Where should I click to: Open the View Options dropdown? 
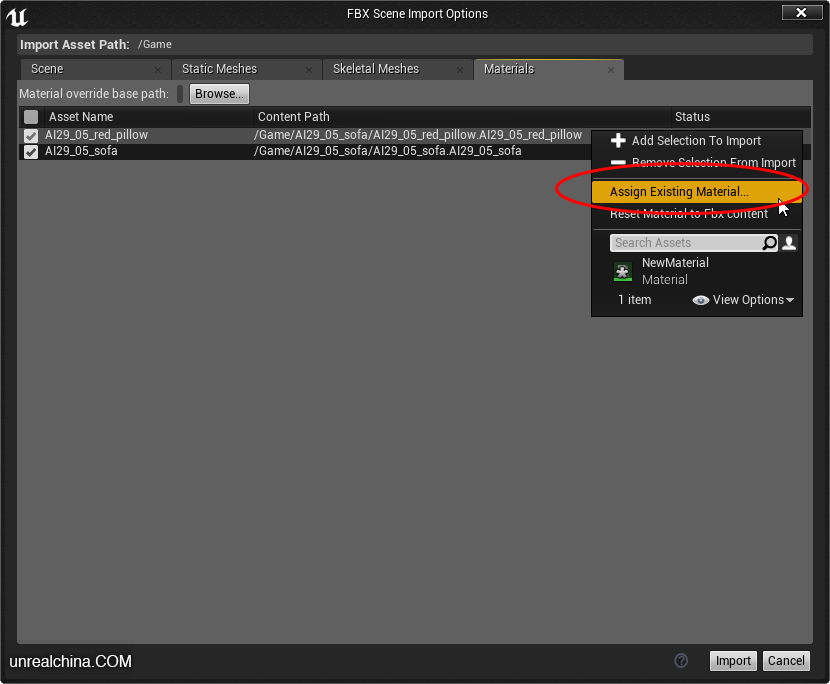[743, 300]
